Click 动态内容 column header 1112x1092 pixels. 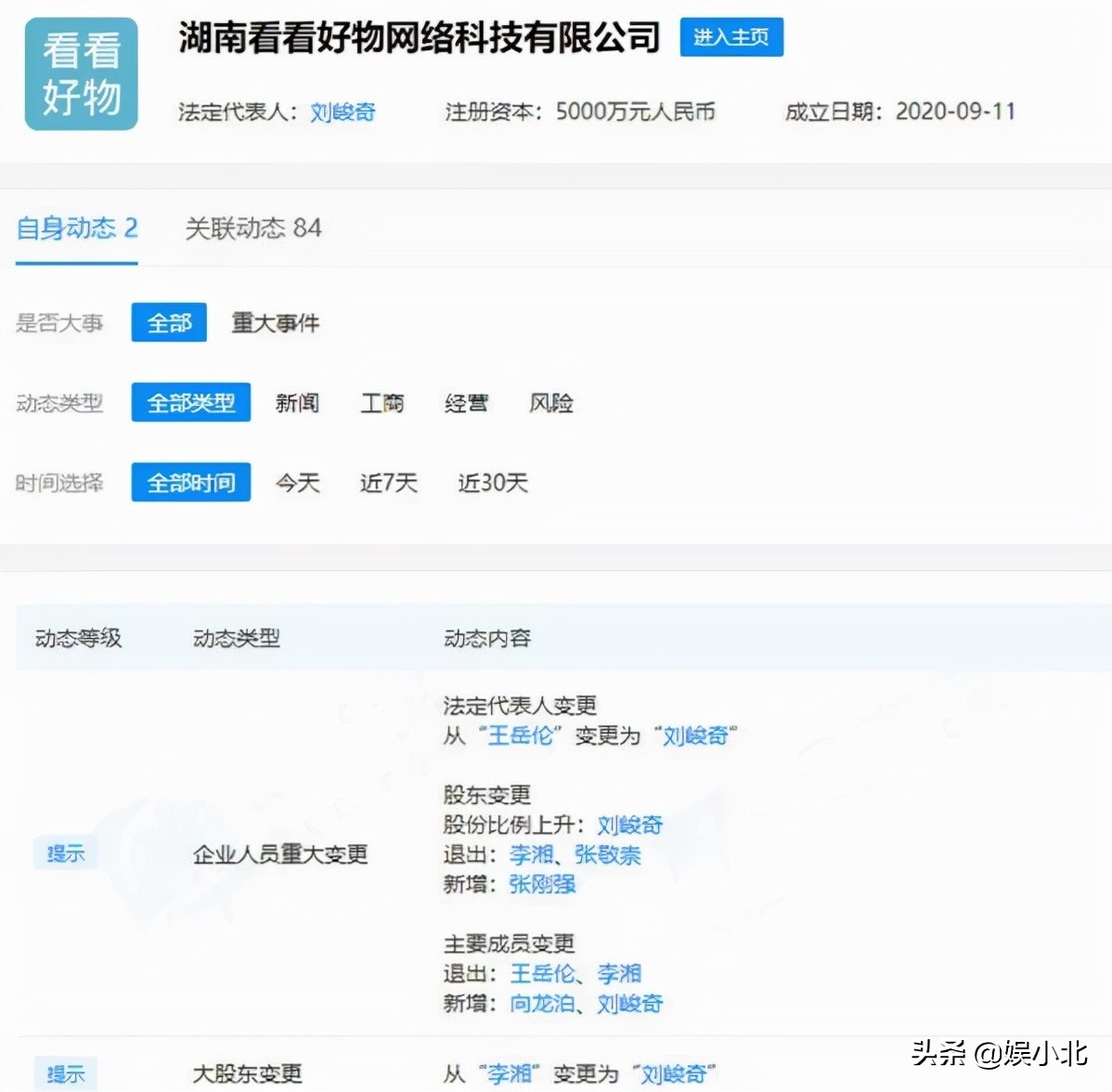pos(487,638)
